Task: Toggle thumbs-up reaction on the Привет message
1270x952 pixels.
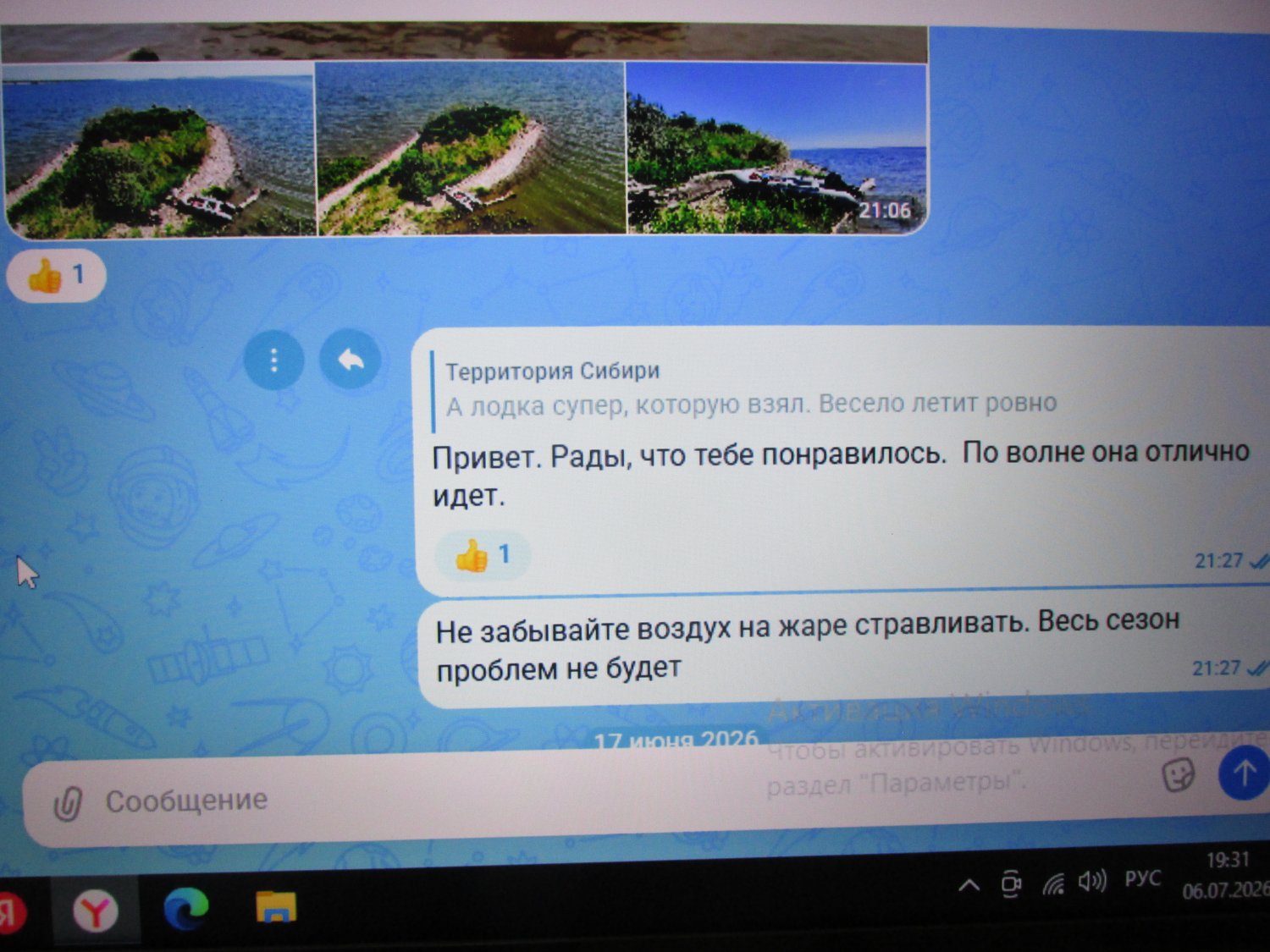Action: coord(483,555)
